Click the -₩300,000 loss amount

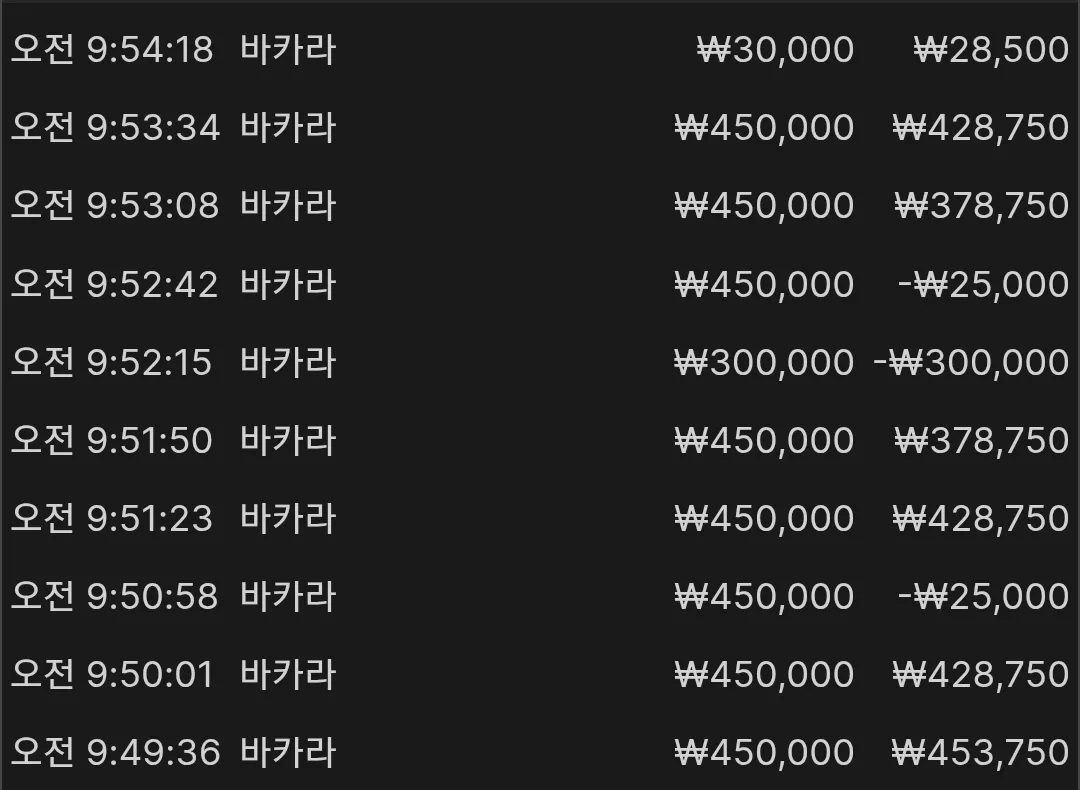971,362
